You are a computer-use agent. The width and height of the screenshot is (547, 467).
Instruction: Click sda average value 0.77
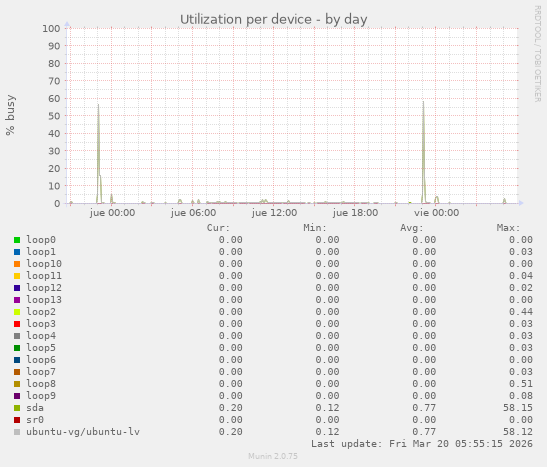point(424,408)
